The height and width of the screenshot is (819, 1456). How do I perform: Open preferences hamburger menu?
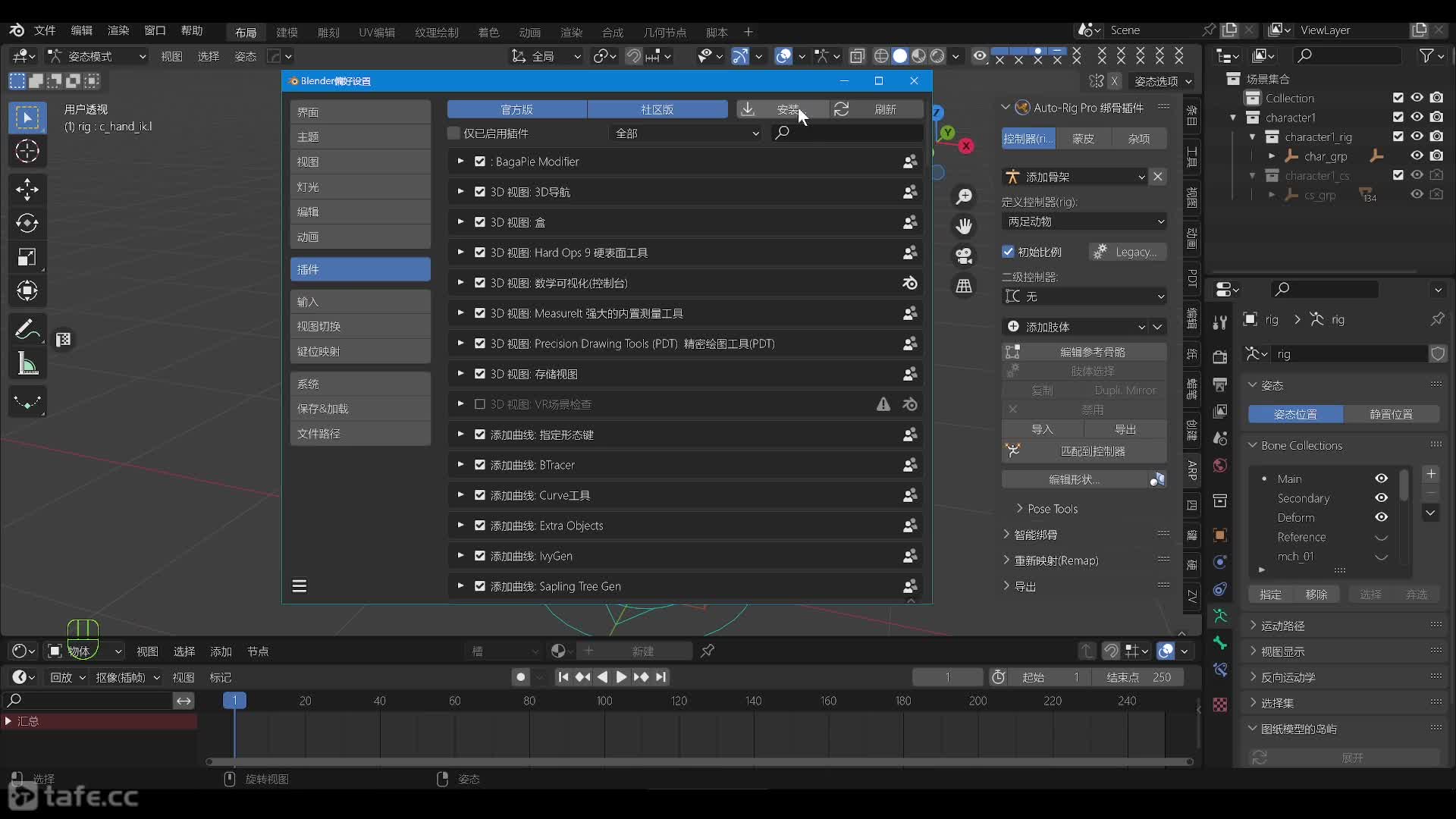300,586
